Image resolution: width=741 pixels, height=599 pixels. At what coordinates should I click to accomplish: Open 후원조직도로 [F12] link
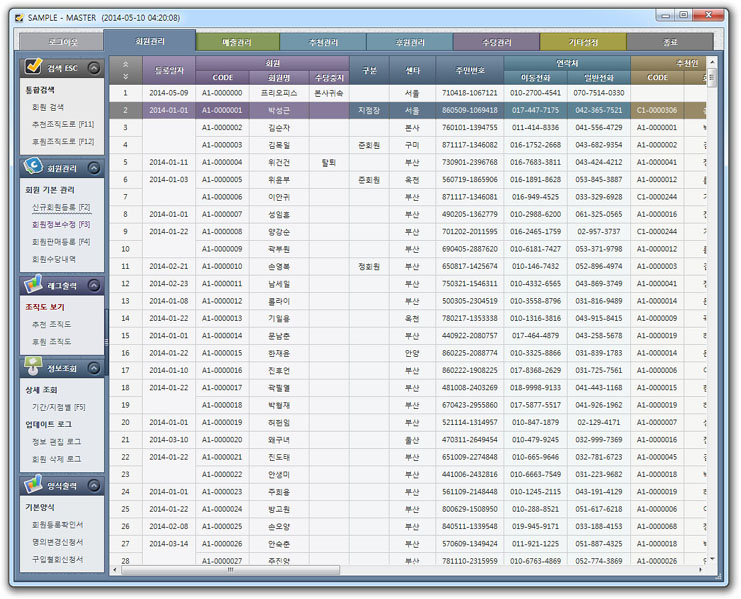(63, 141)
